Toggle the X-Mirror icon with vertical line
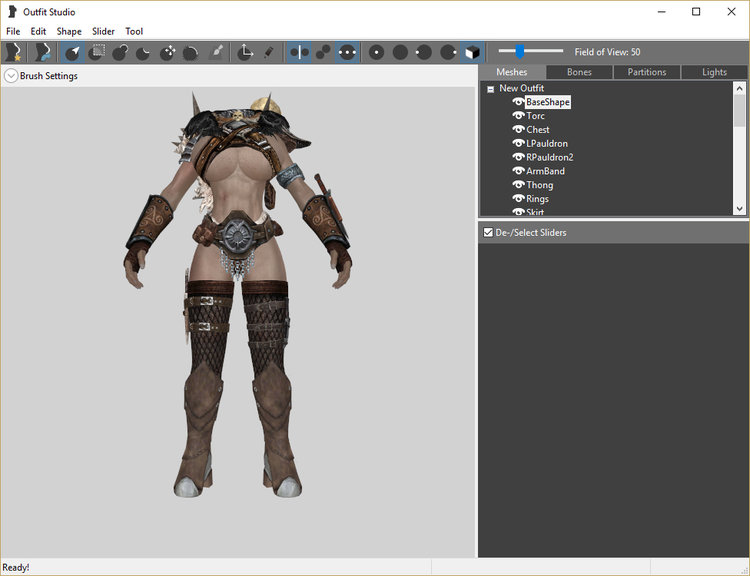 click(299, 52)
